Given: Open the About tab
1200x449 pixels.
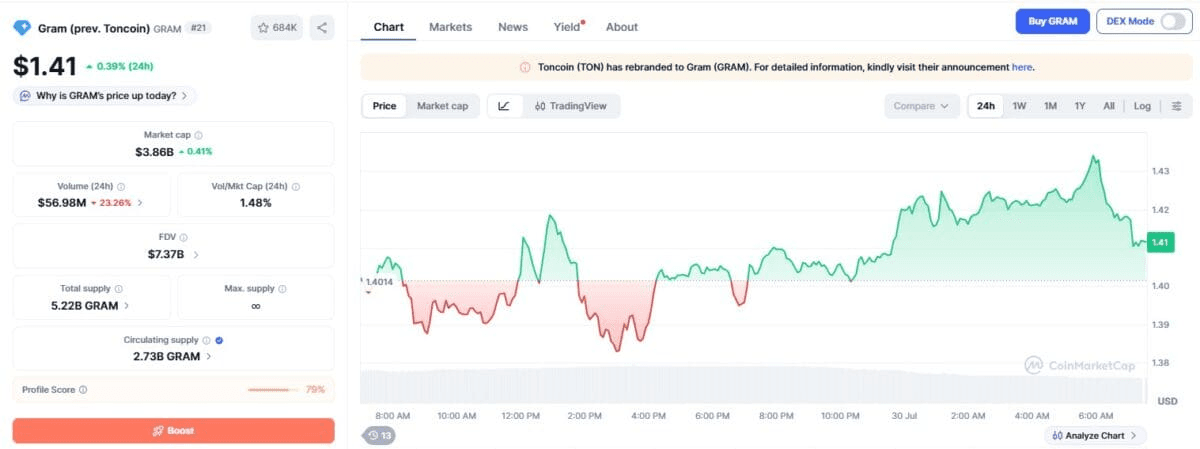Looking at the screenshot, I should click(x=621, y=27).
